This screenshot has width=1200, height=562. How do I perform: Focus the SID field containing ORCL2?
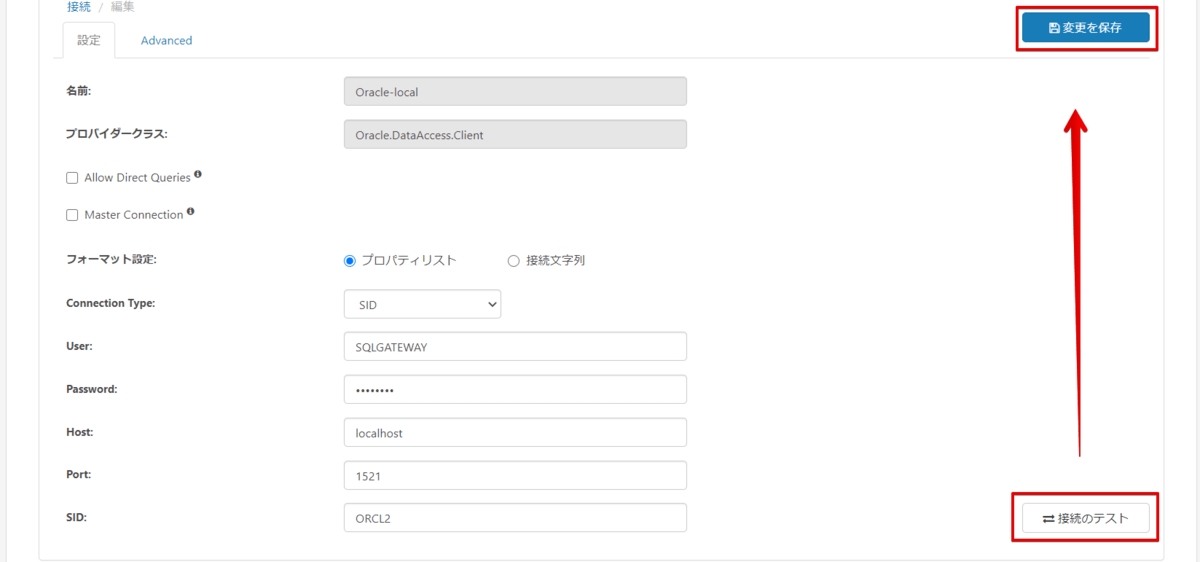(515, 517)
